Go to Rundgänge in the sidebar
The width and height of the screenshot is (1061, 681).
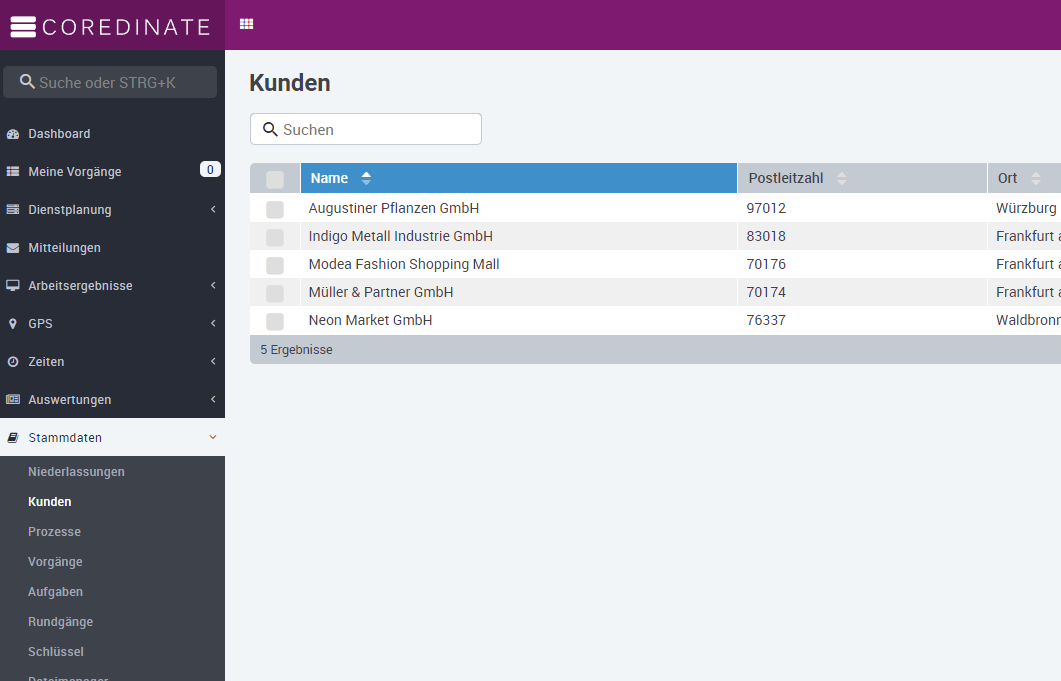tap(60, 622)
